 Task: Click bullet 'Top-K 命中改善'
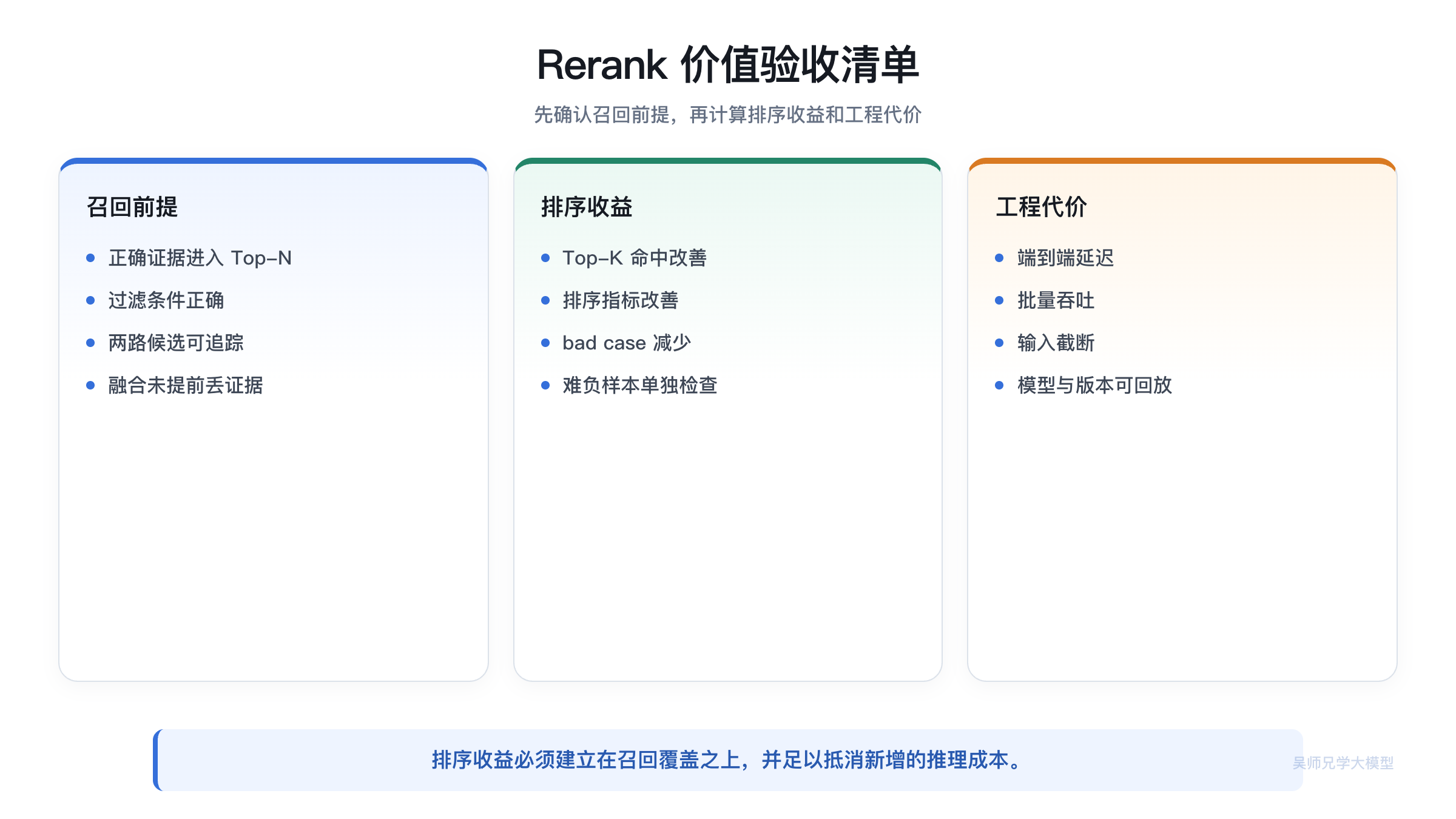point(635,258)
